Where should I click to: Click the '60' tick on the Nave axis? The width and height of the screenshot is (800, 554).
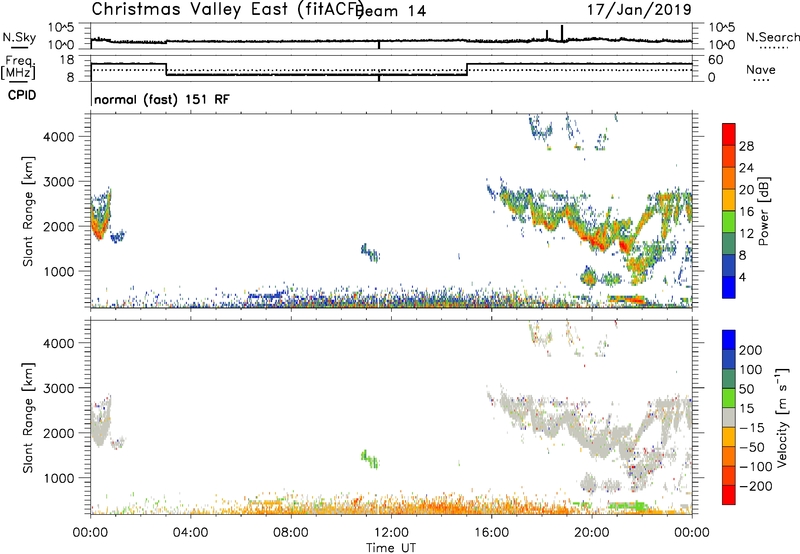(716, 60)
